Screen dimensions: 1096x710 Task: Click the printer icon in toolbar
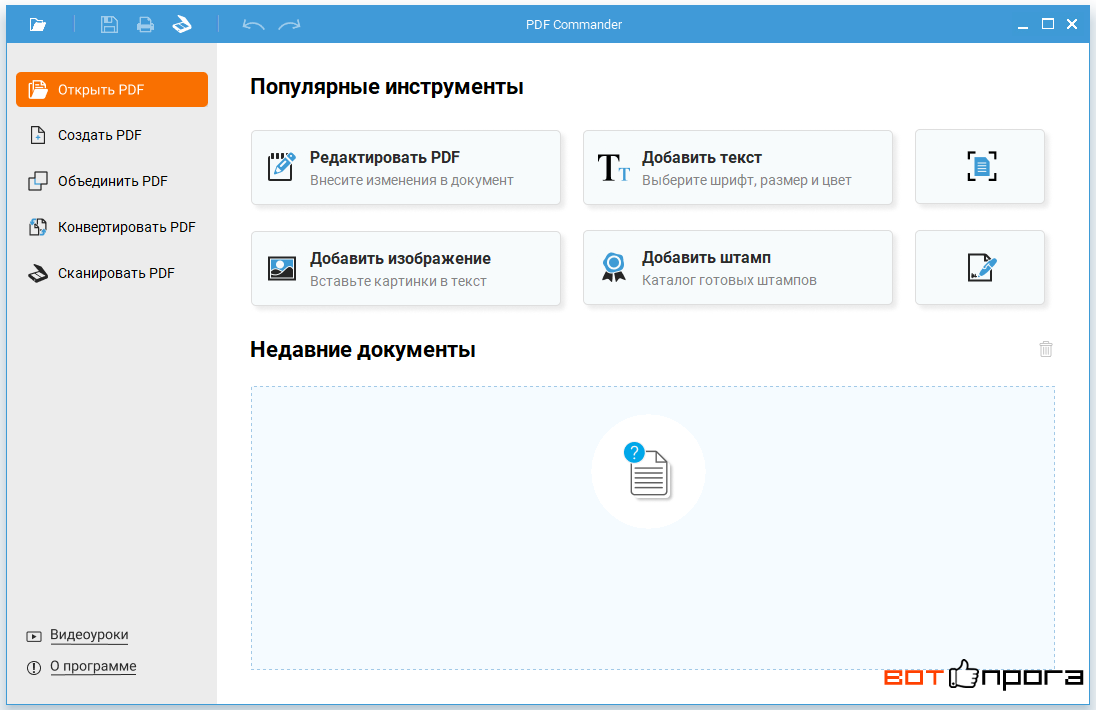(x=145, y=25)
